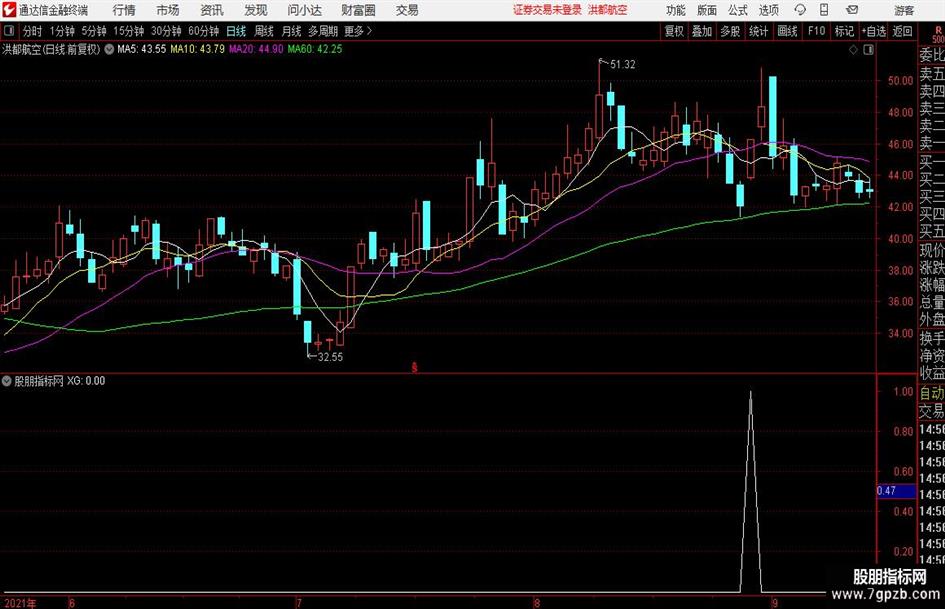Open the 市场 menu

[168, 10]
